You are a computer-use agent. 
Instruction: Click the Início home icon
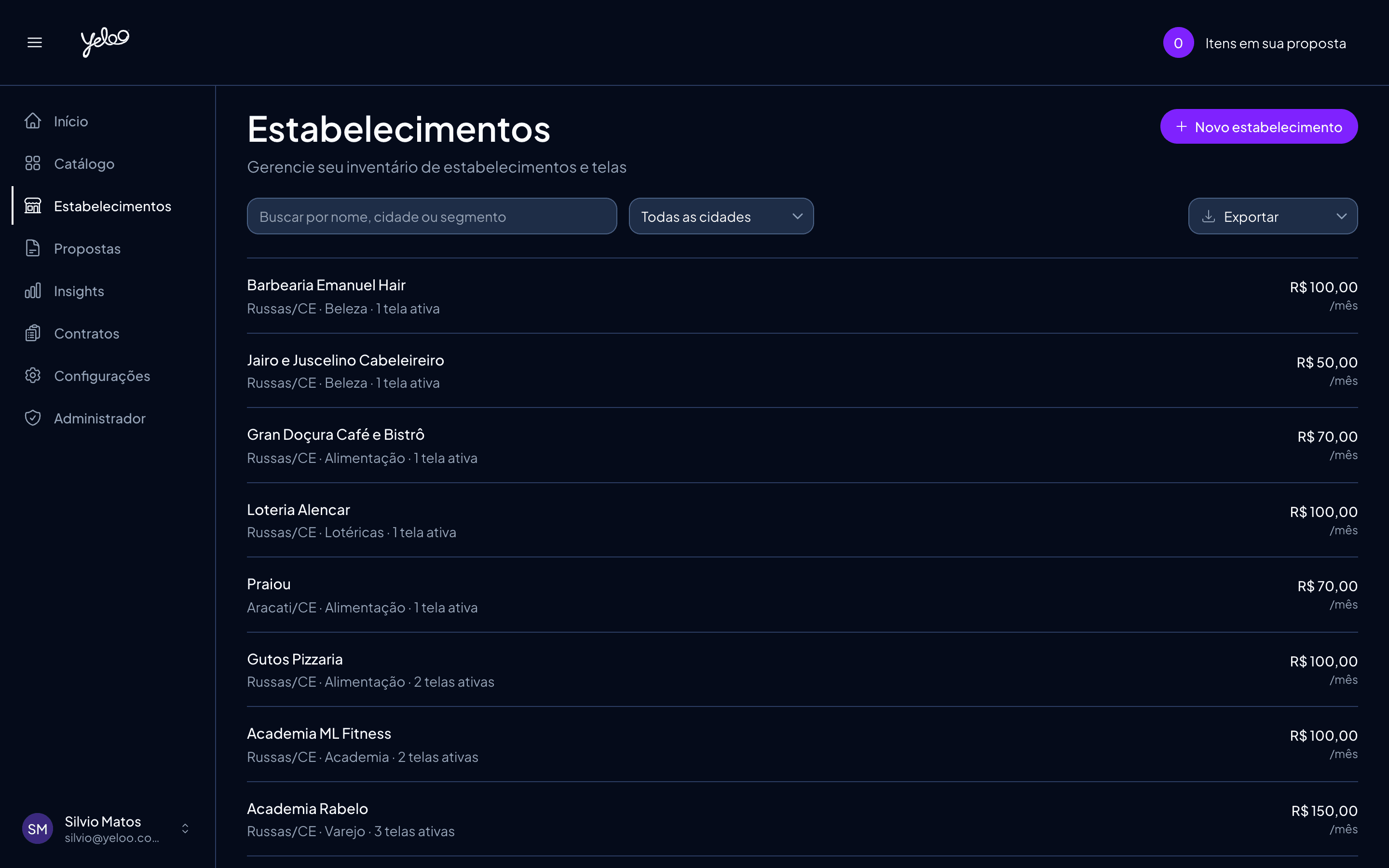(33, 121)
